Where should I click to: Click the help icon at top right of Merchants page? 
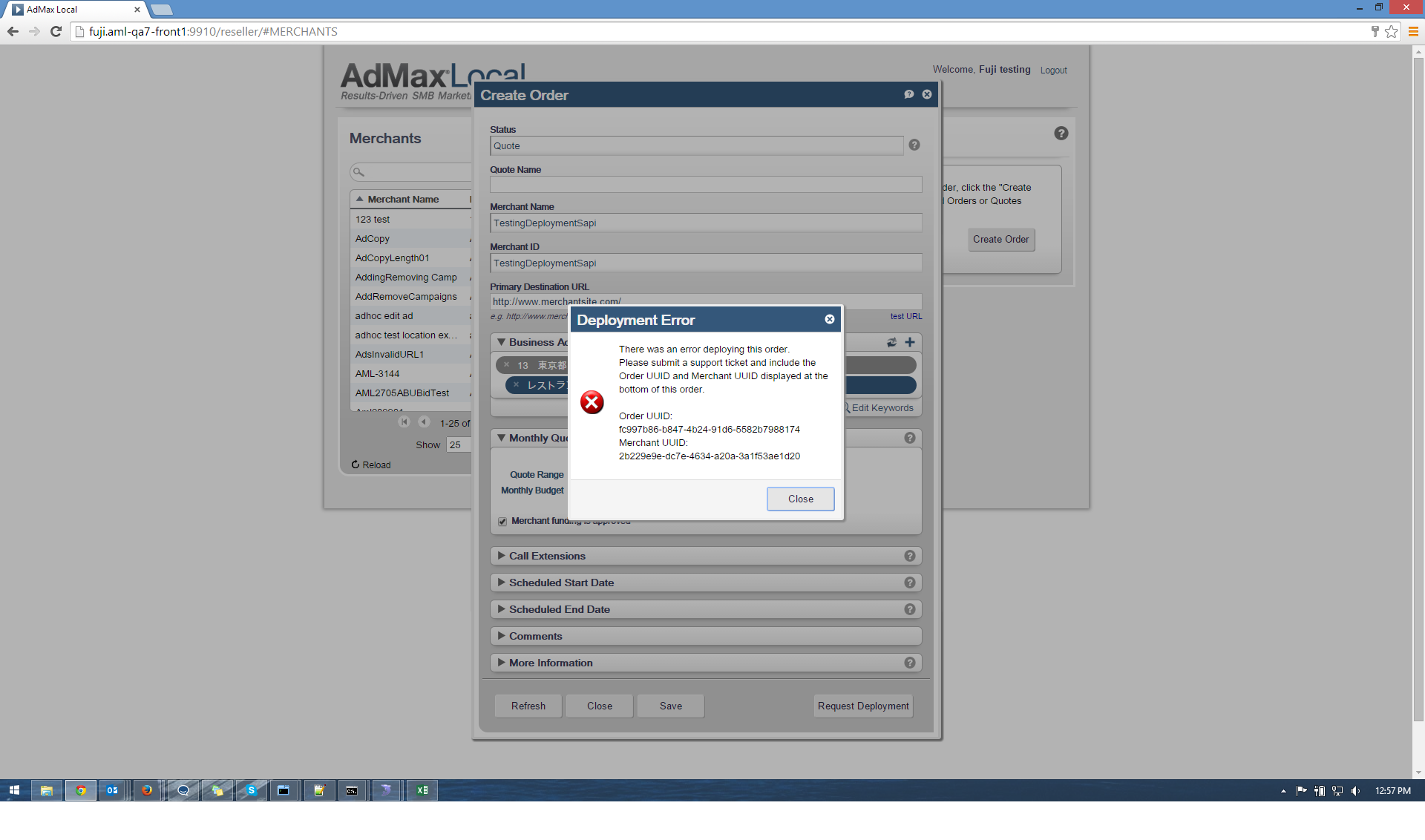point(1061,134)
